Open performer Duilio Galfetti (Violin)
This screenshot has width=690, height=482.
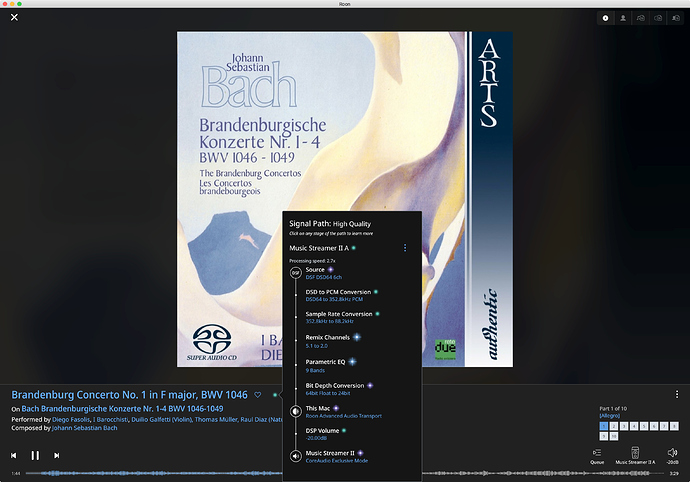point(161,419)
